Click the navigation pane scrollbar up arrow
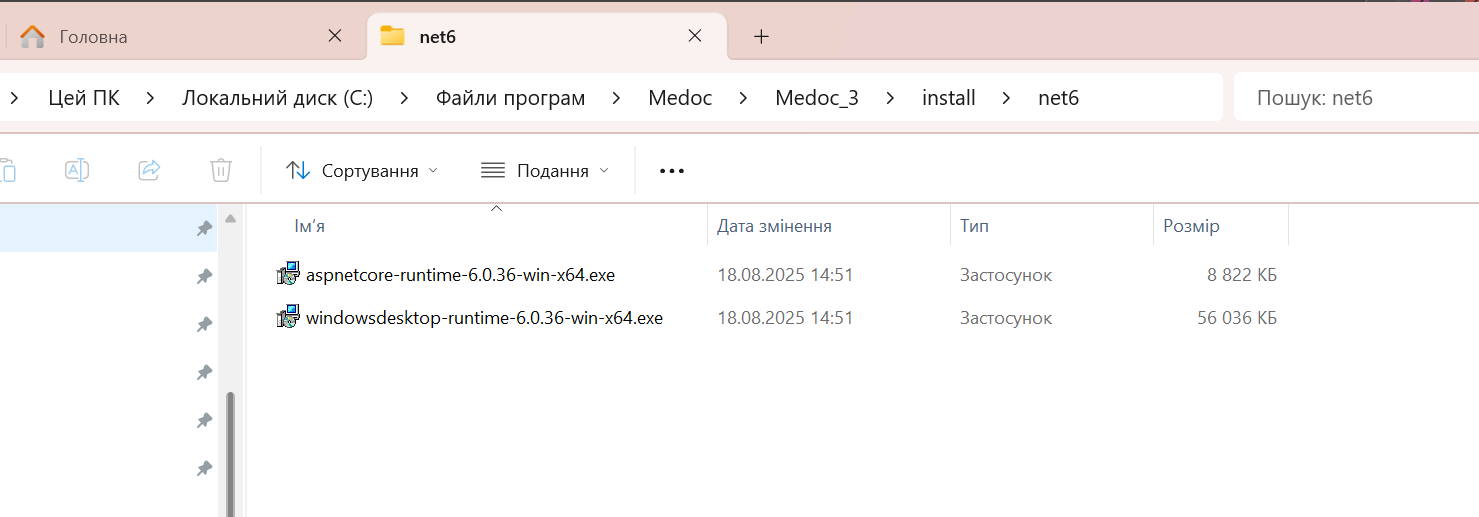 pyautogui.click(x=230, y=219)
